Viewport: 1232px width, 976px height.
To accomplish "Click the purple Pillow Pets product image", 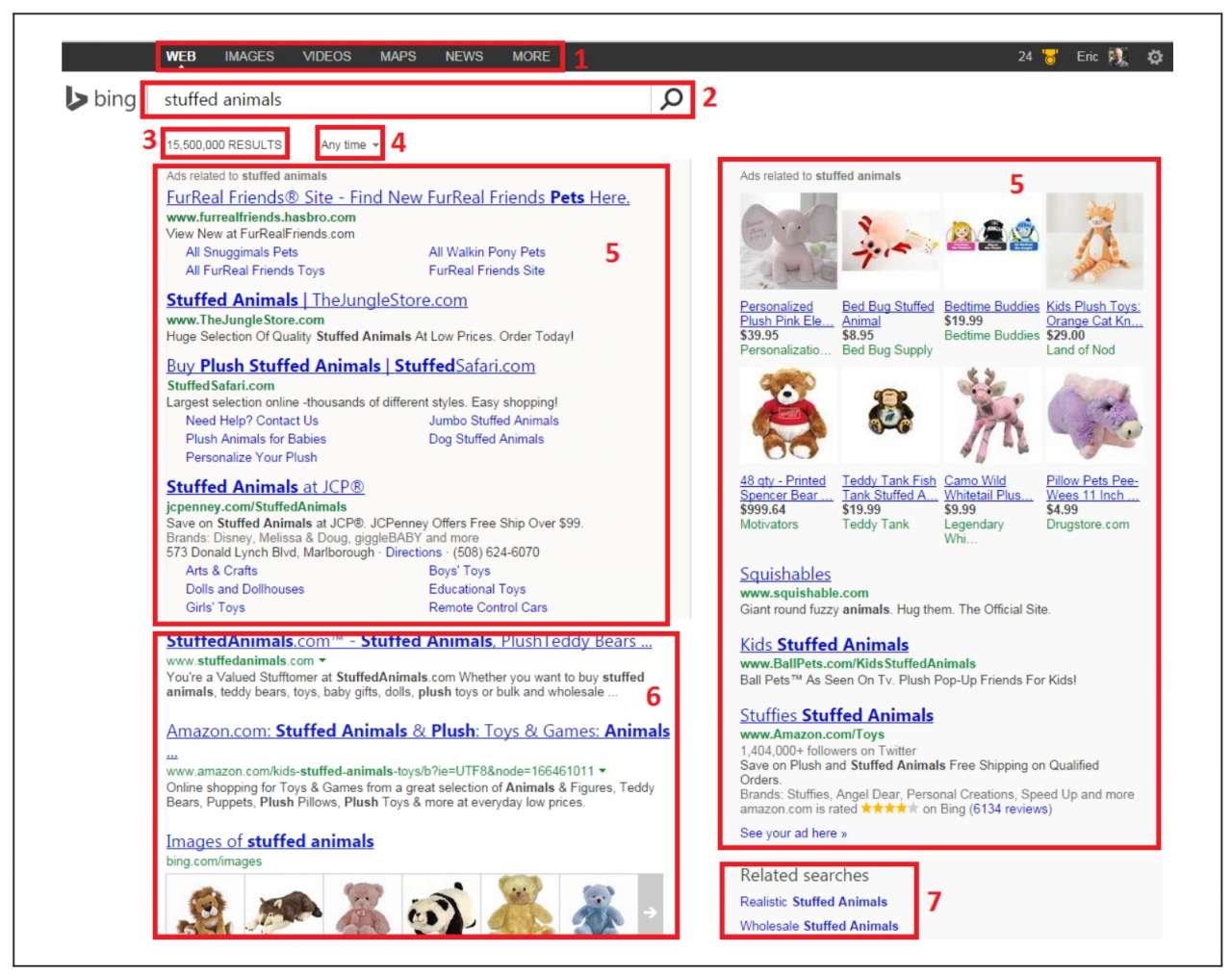I will click(1094, 415).
